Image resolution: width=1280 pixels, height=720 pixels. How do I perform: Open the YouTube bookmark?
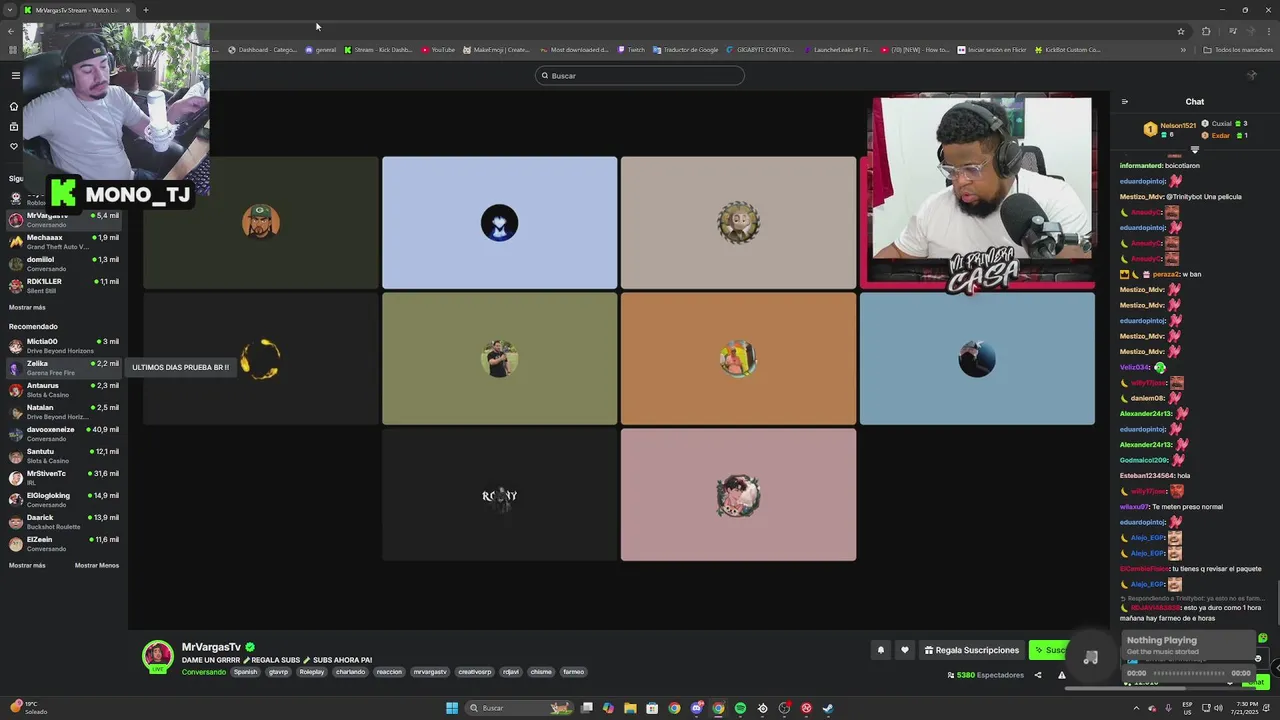pyautogui.click(x=438, y=49)
